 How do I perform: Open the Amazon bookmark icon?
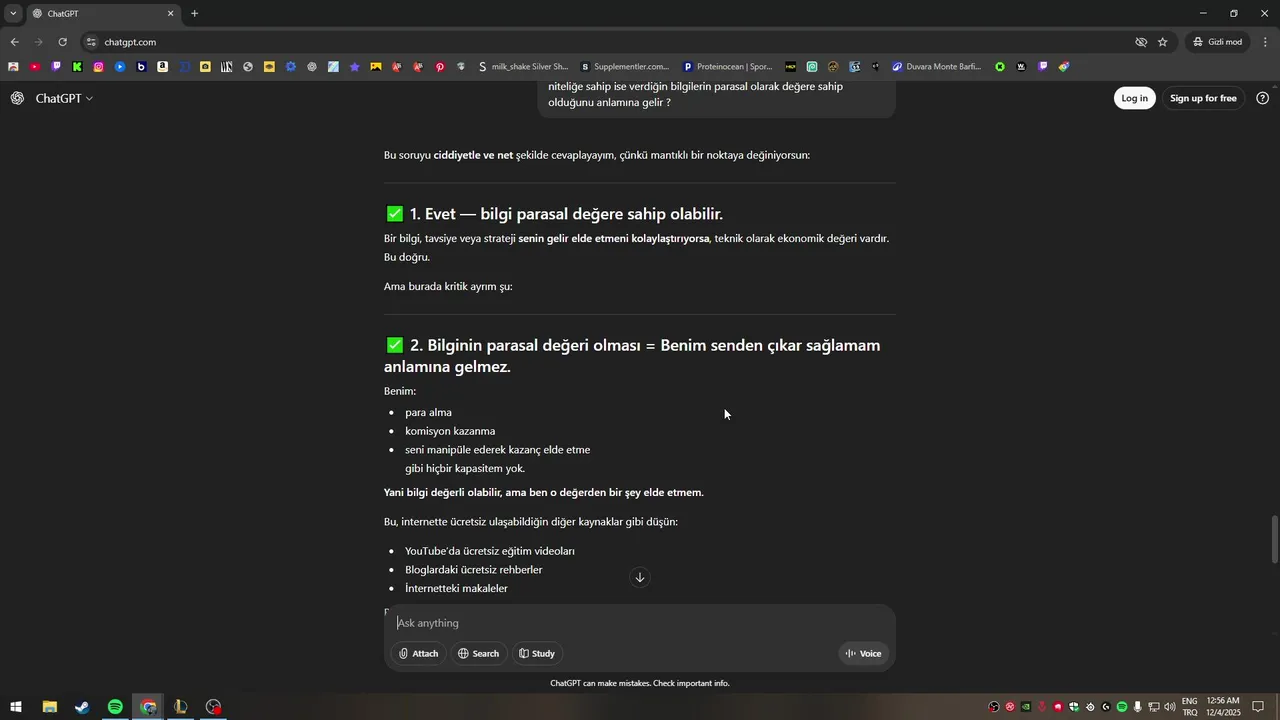(162, 67)
